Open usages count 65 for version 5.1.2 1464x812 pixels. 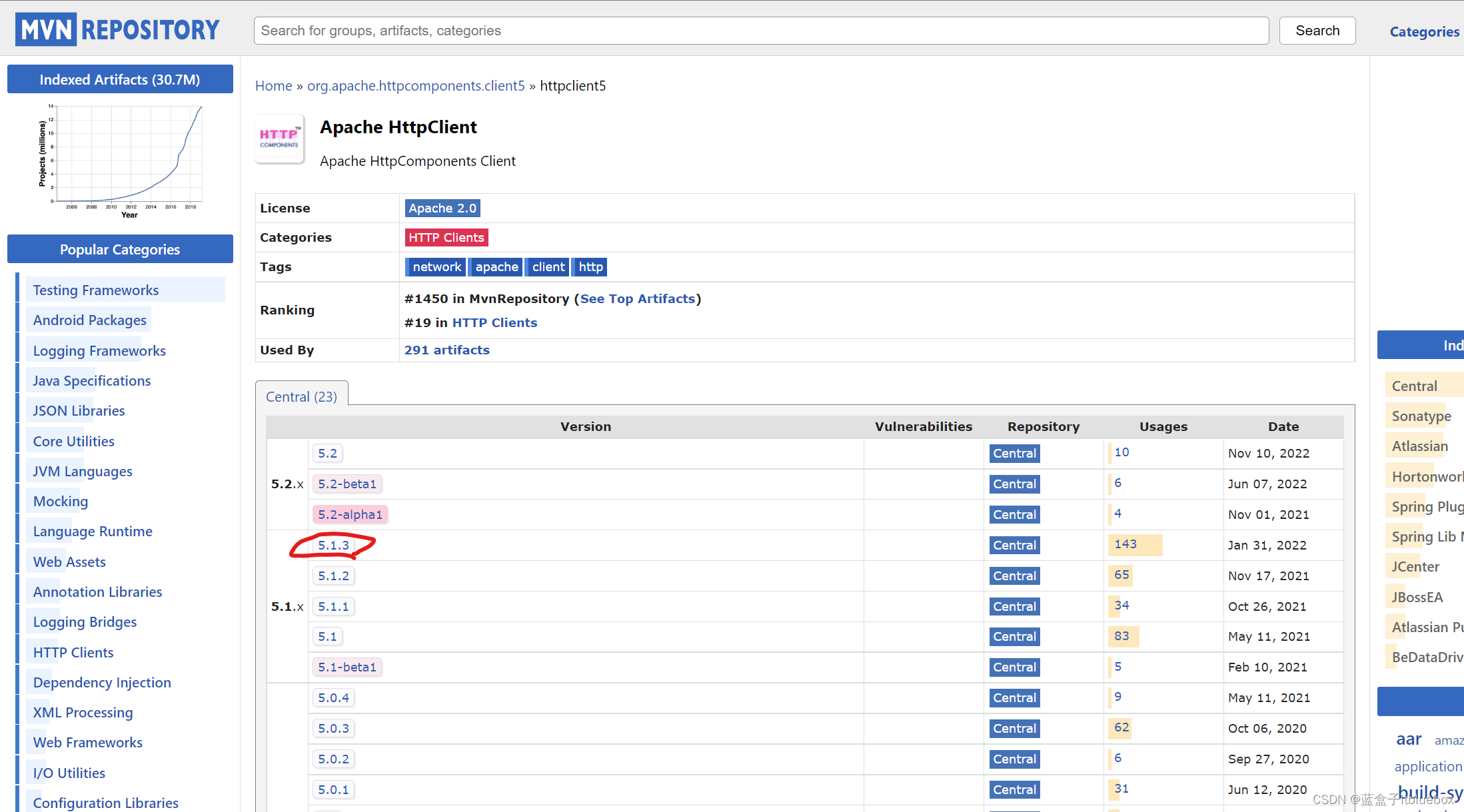(1121, 575)
